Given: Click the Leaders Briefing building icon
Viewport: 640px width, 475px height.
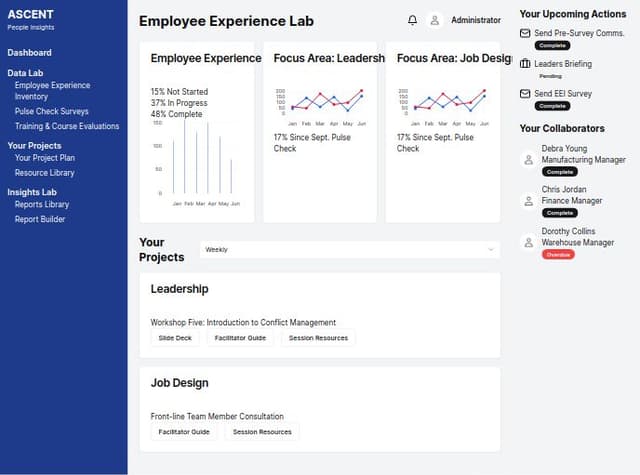Looking at the screenshot, I should pos(526,64).
